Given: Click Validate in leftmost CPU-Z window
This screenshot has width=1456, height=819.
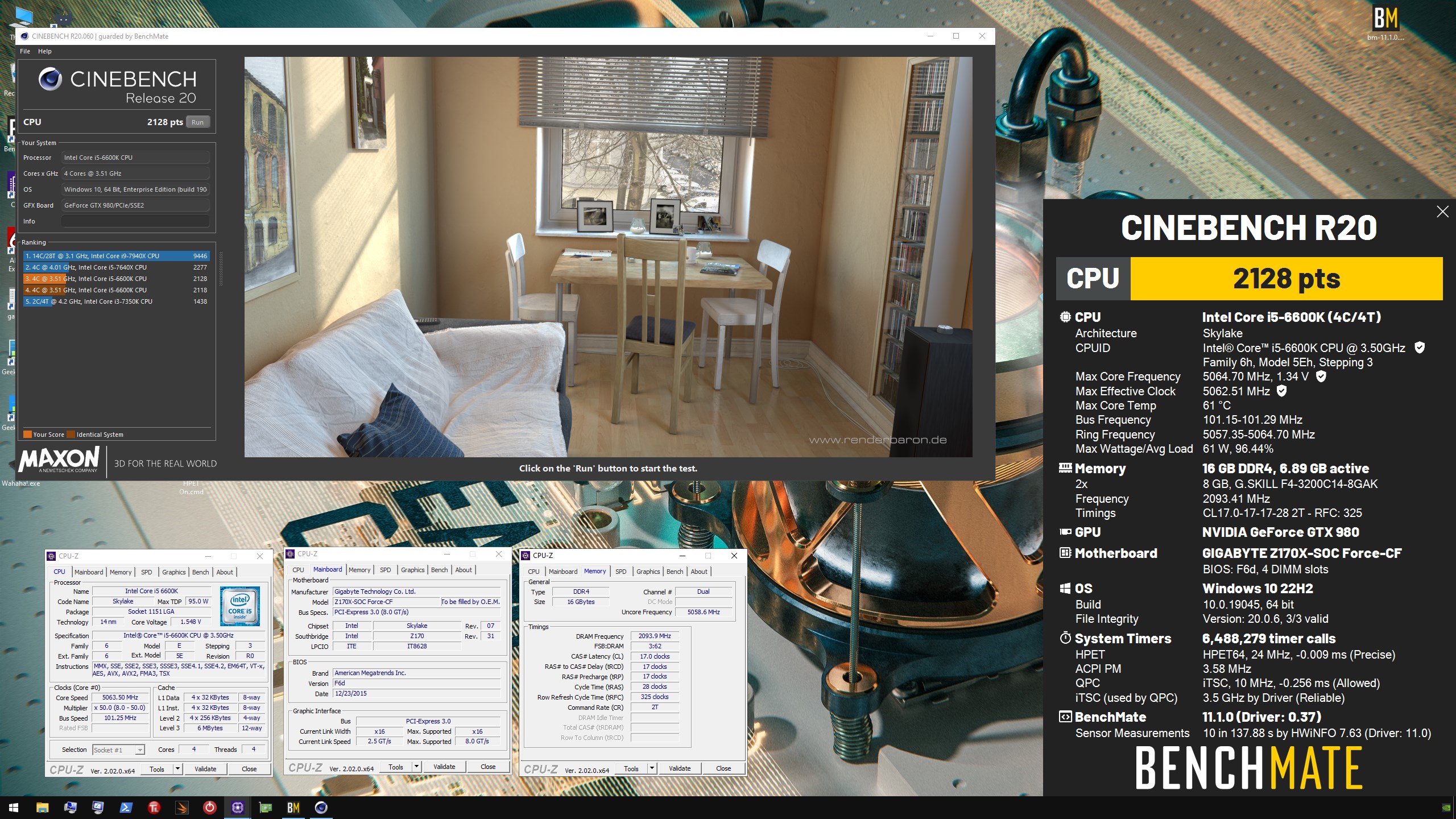Looking at the screenshot, I should pos(205,769).
